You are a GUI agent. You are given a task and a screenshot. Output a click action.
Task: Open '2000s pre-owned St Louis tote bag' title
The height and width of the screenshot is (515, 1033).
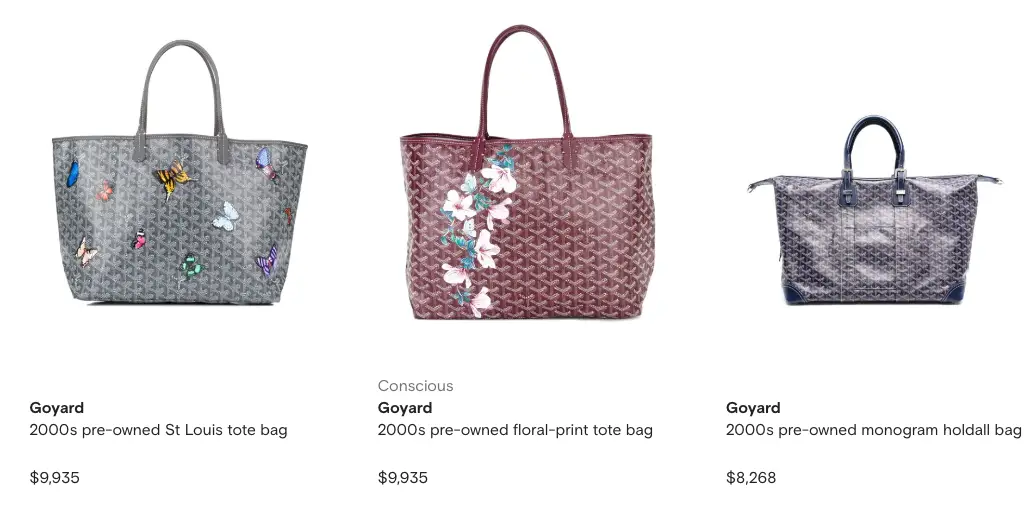(x=158, y=430)
